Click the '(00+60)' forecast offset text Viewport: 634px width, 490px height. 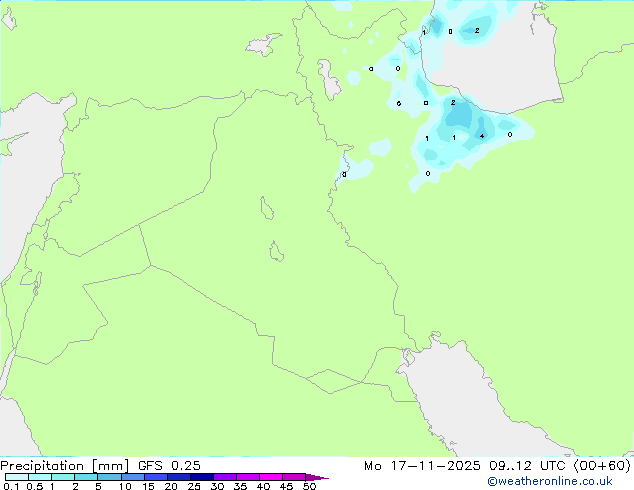coord(602,466)
